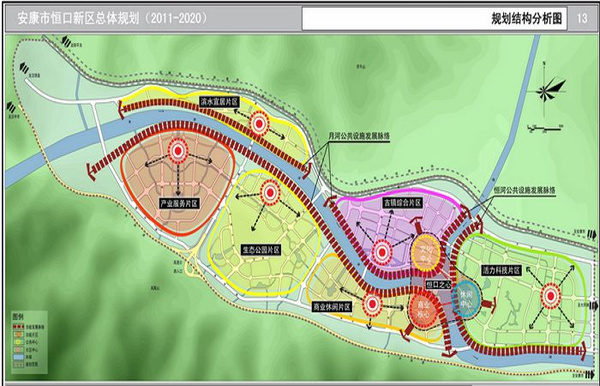Click the blue 休闲中心 circle
Image resolution: width=600 pixels, height=386 pixels.
465,299
